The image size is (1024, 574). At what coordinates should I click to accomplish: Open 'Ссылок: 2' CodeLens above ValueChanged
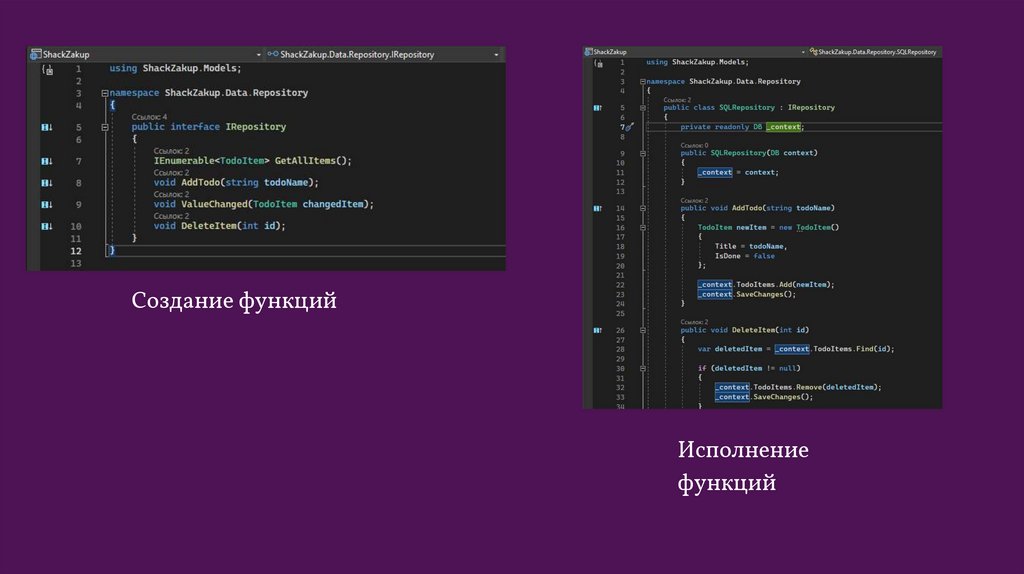[x=171, y=195]
